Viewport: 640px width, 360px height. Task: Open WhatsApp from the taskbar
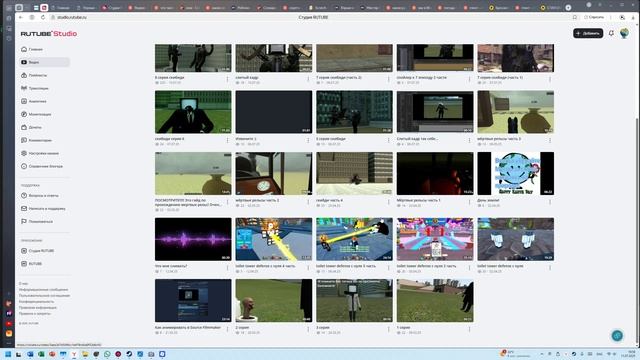tap(107, 354)
